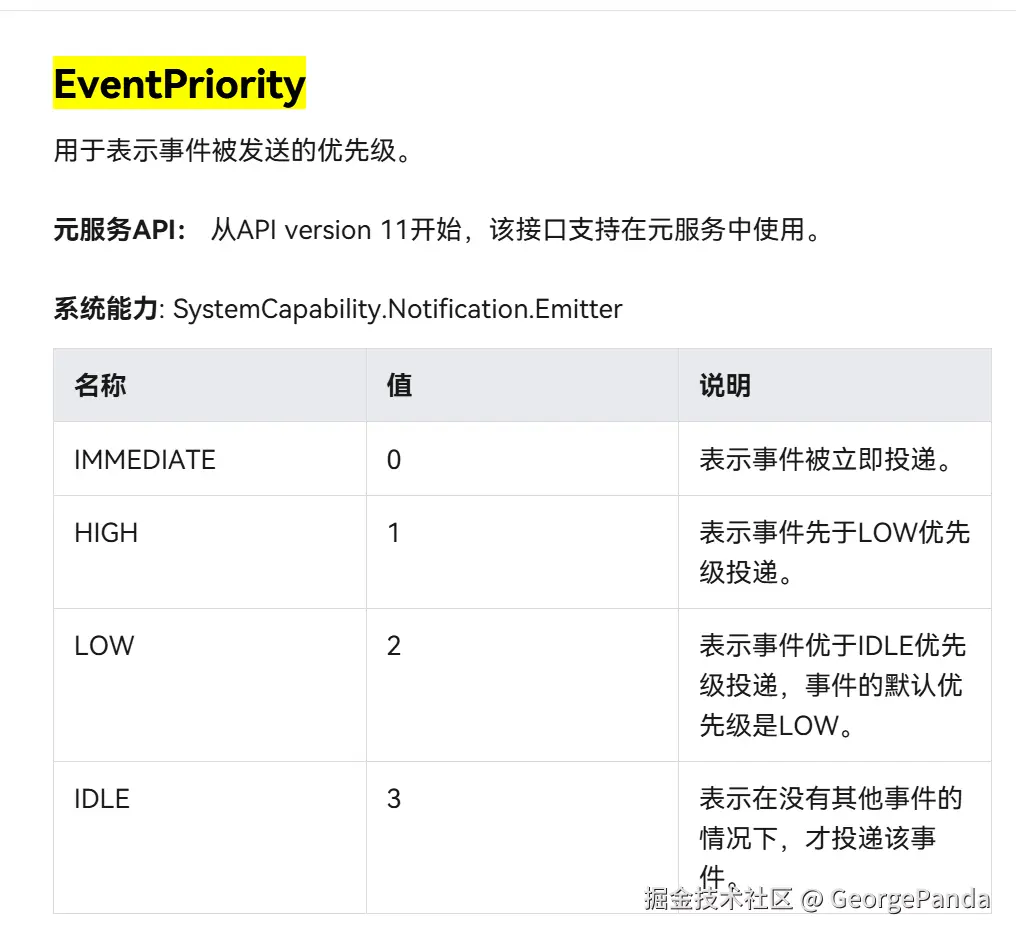Click the LOW row default priority description
1016x940 pixels.
click(x=833, y=685)
